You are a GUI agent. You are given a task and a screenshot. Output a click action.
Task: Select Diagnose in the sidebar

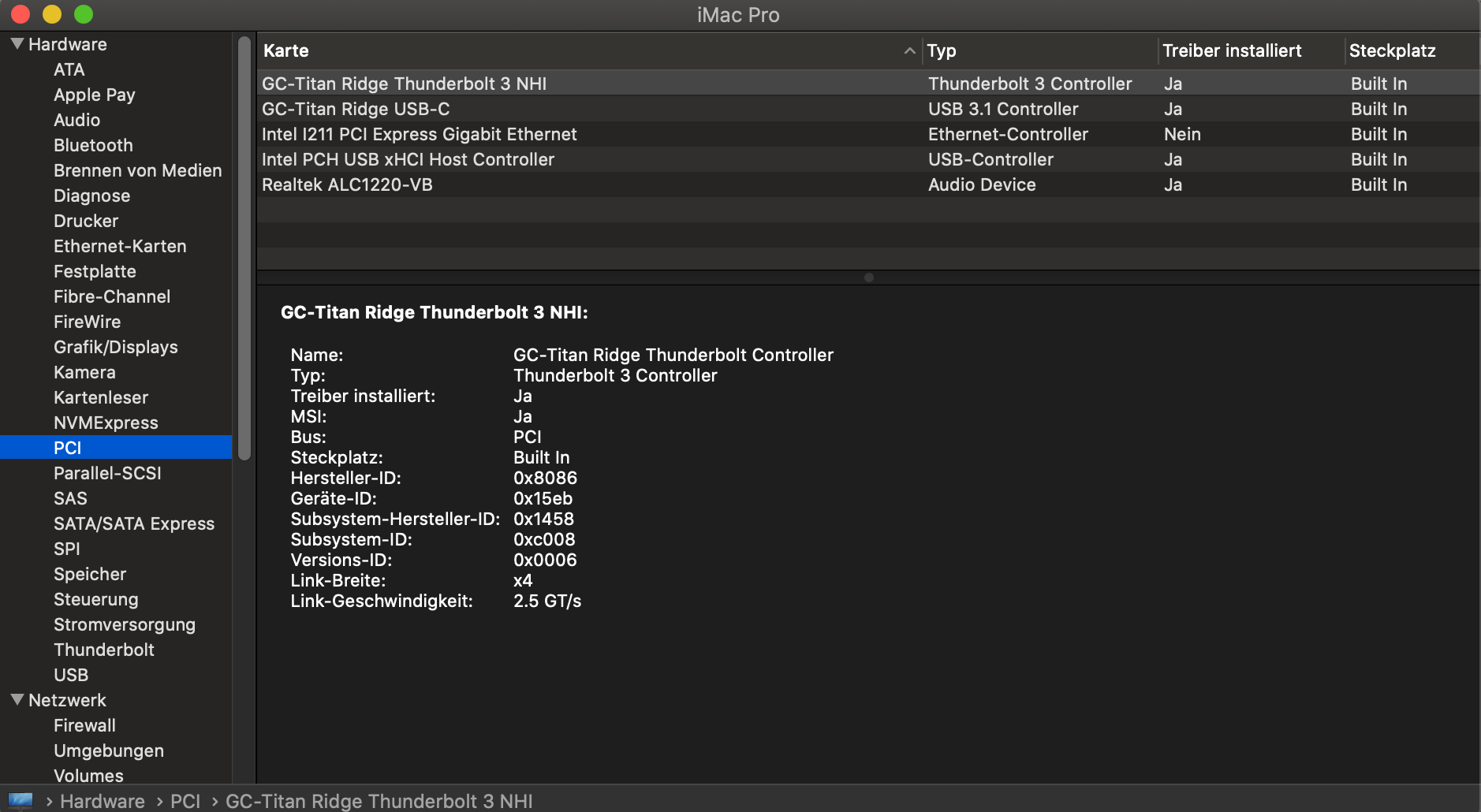[92, 196]
